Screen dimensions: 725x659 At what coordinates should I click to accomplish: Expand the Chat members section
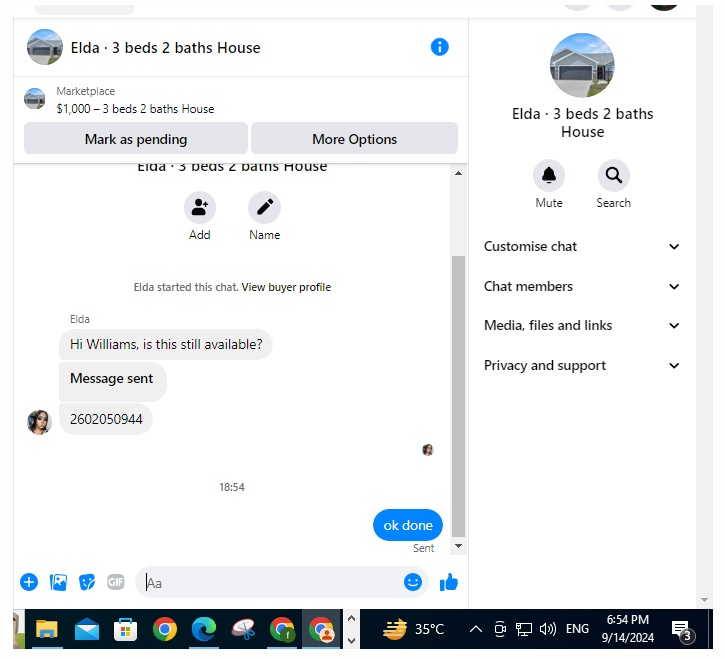582,286
